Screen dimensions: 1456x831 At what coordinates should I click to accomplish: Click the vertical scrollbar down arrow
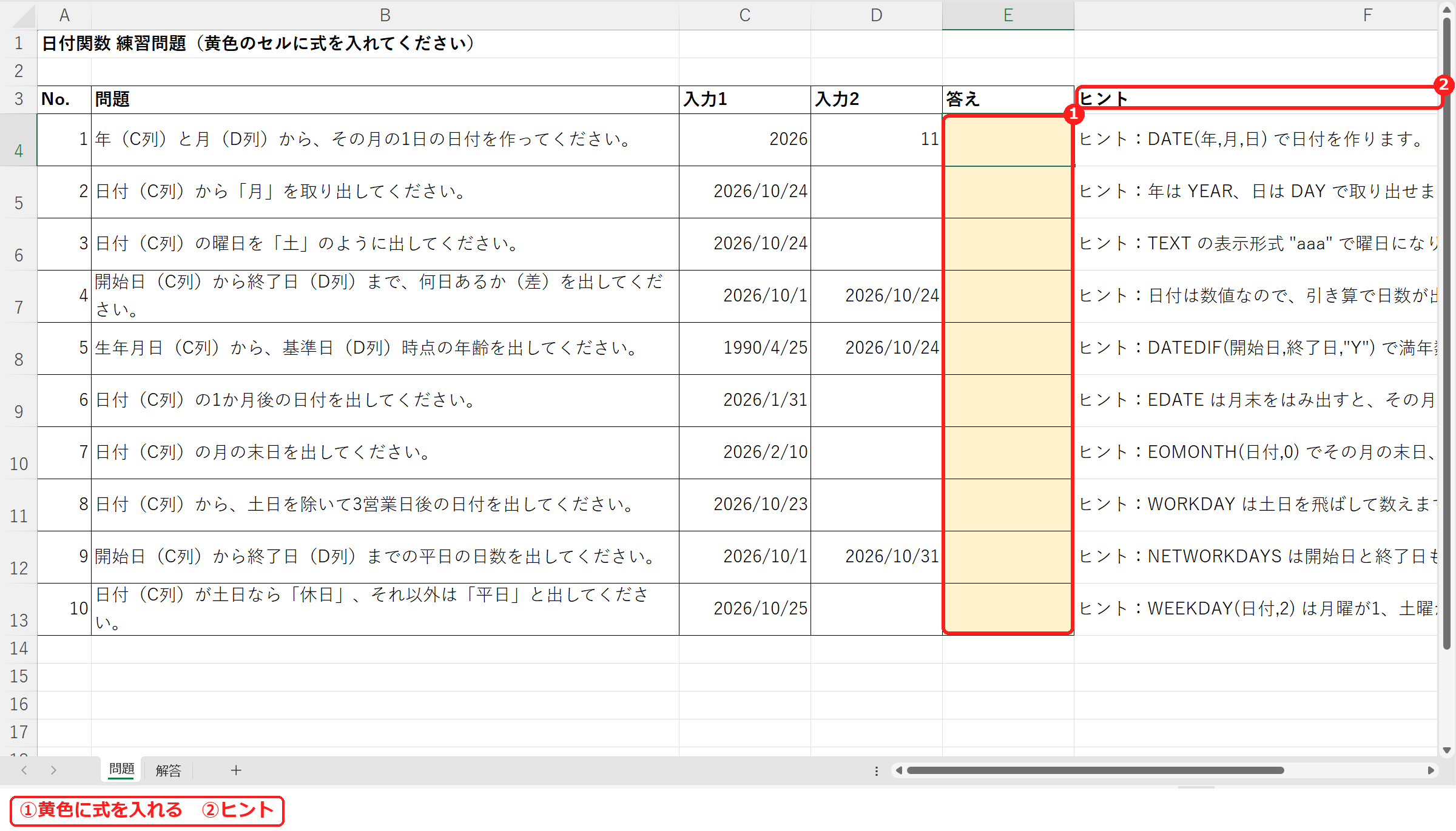[1447, 750]
